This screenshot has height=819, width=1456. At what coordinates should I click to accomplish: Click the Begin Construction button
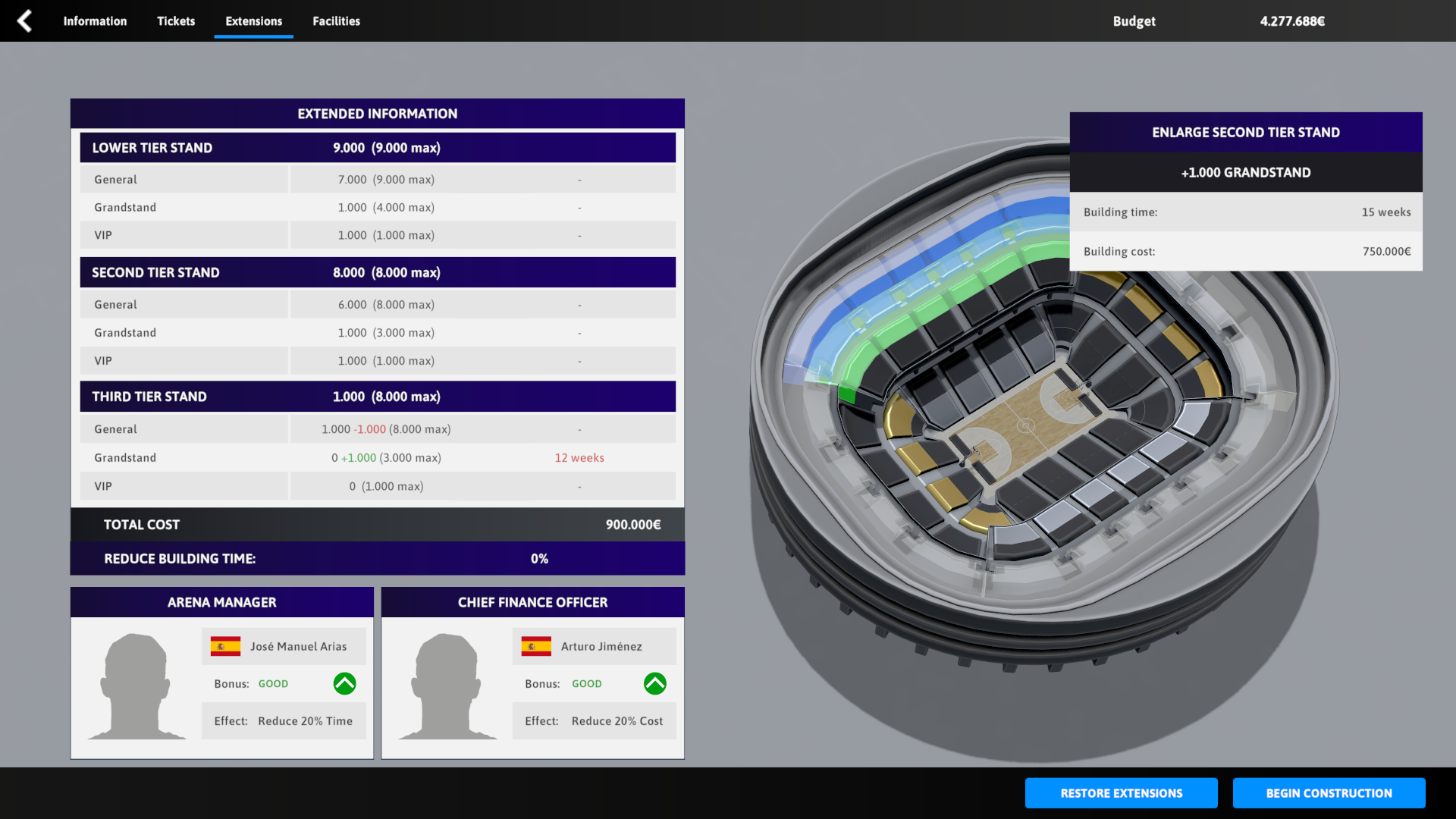click(x=1329, y=793)
